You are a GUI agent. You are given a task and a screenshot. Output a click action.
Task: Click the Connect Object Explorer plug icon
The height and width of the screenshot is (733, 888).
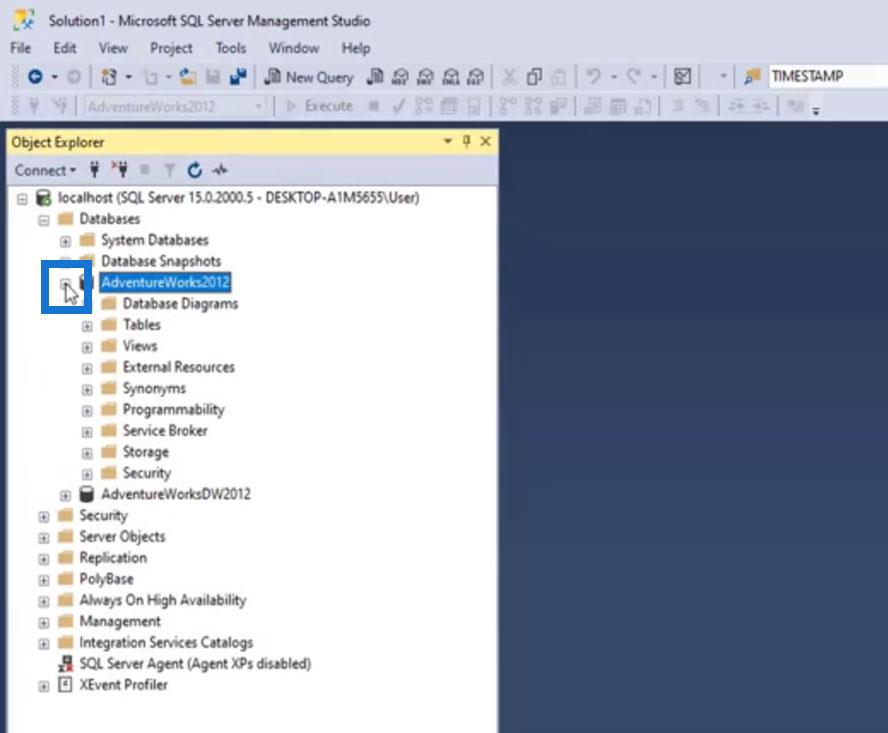point(95,170)
